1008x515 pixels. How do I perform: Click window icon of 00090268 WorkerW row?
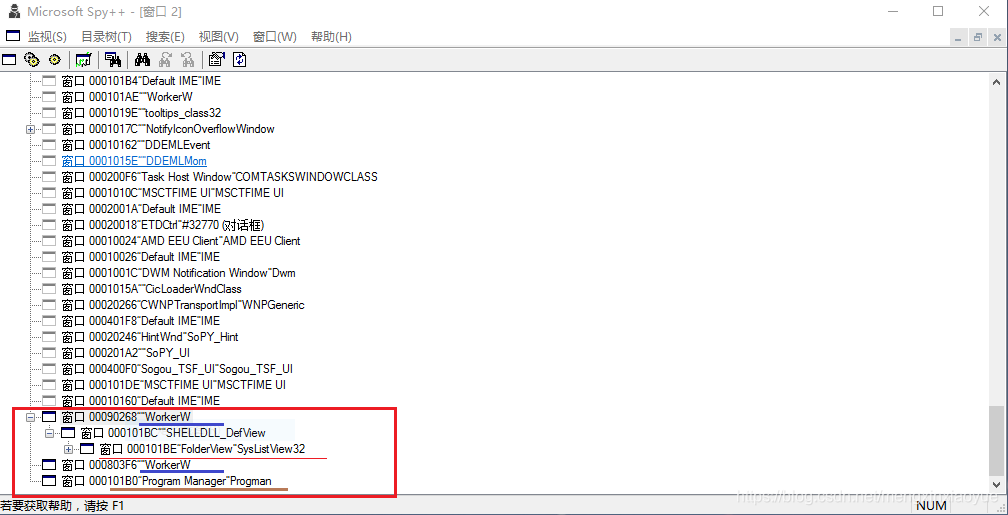(x=50, y=417)
